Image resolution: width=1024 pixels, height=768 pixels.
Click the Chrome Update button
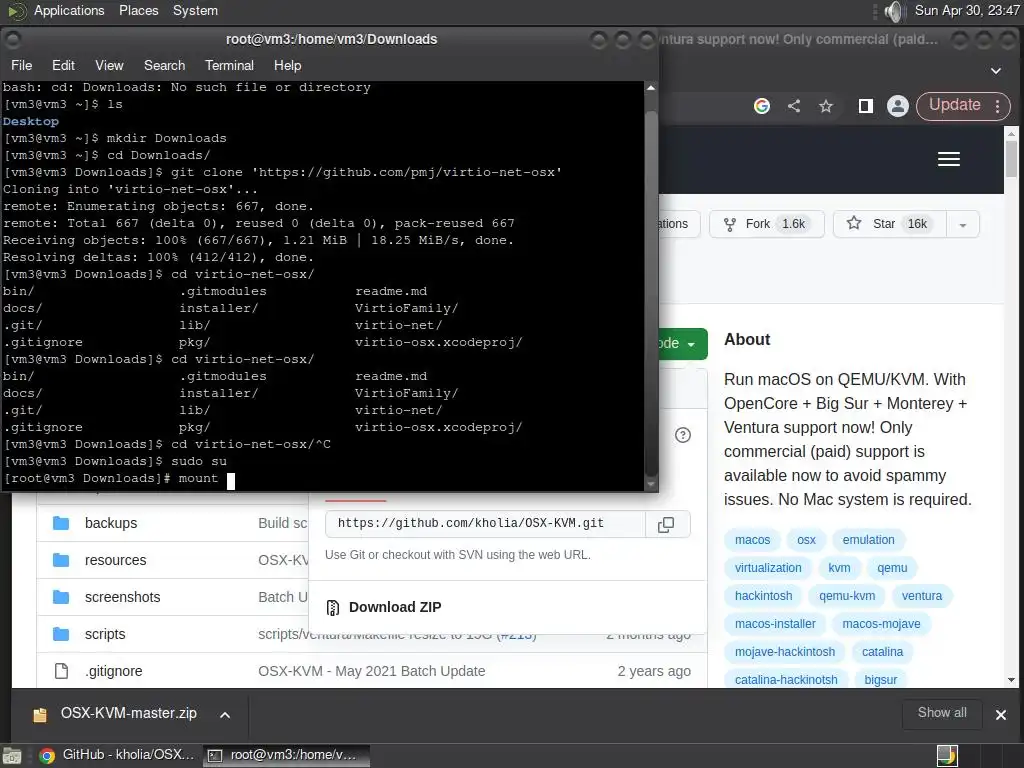click(955, 105)
